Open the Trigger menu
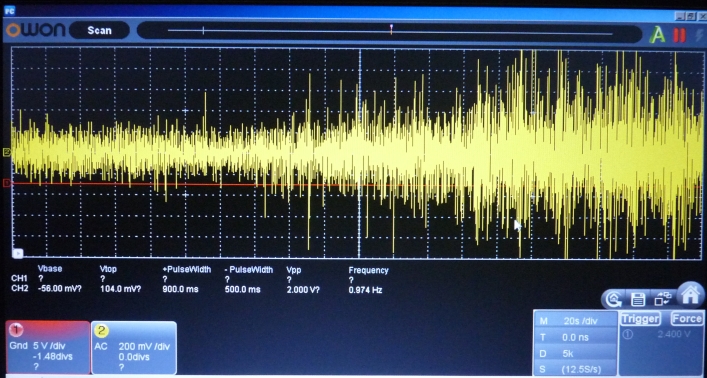The height and width of the screenshot is (378, 707). click(640, 319)
